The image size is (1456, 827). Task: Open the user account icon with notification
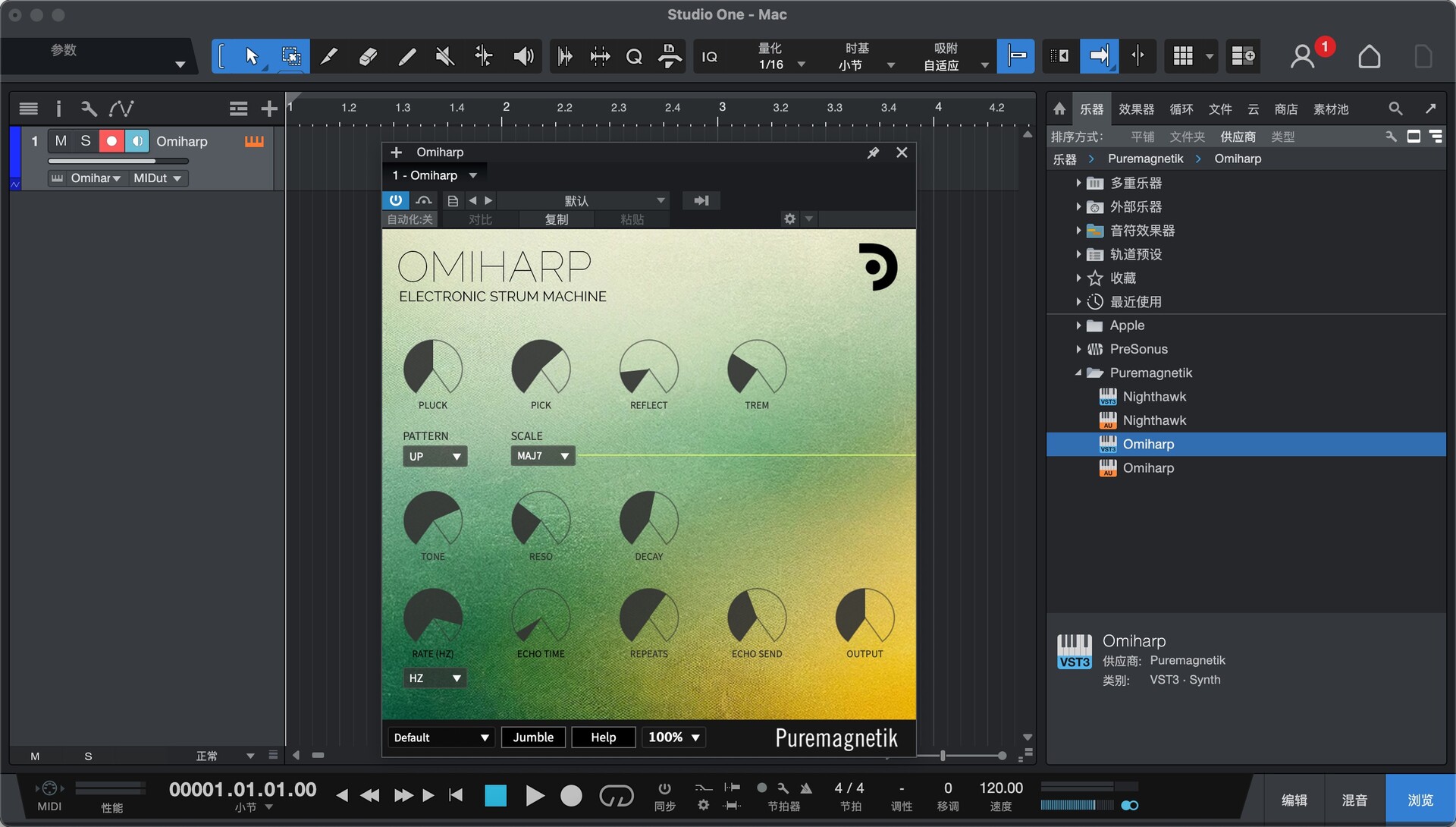[1303, 56]
